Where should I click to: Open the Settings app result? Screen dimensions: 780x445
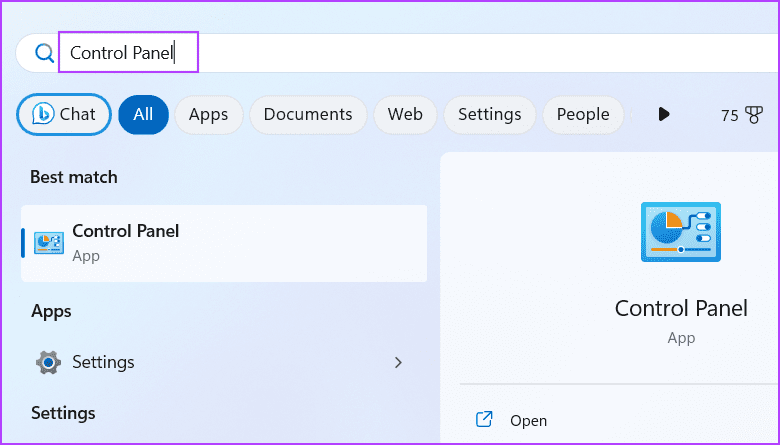pos(103,362)
